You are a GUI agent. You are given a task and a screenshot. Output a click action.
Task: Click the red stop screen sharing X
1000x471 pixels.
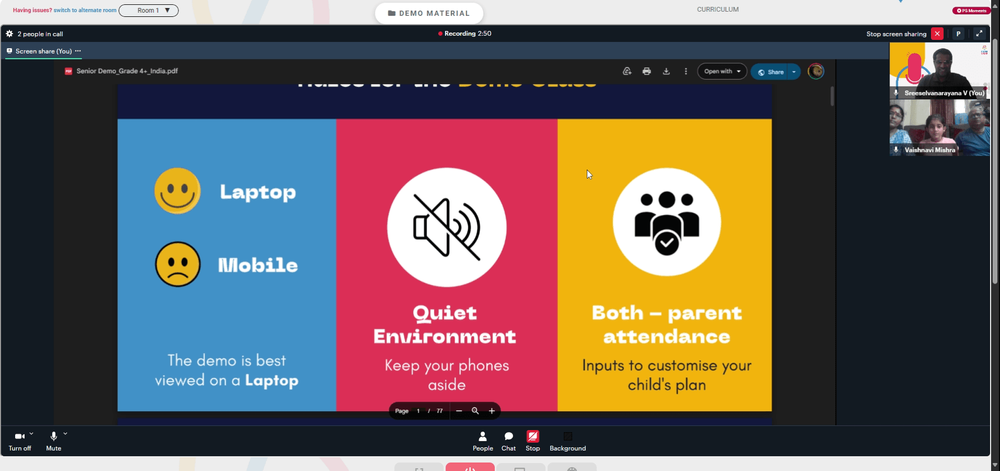pos(937,34)
